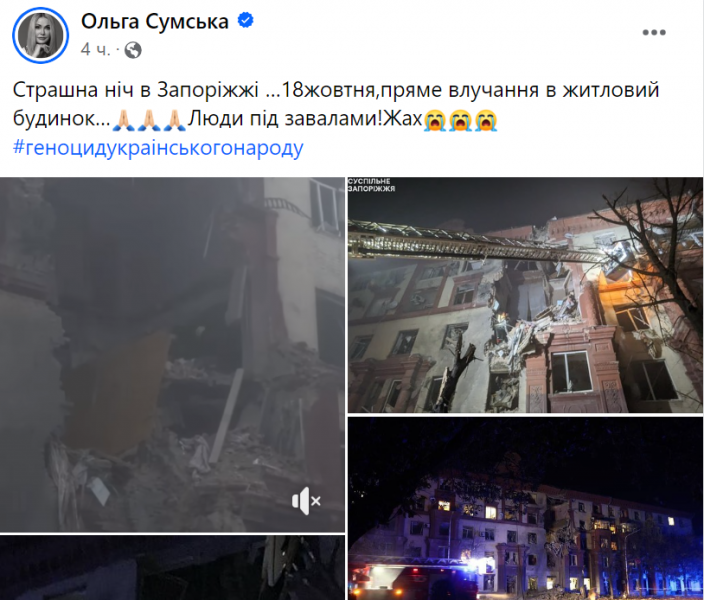704x600 pixels.
Task: Click the middle crying face emoji
Action: pos(461,119)
